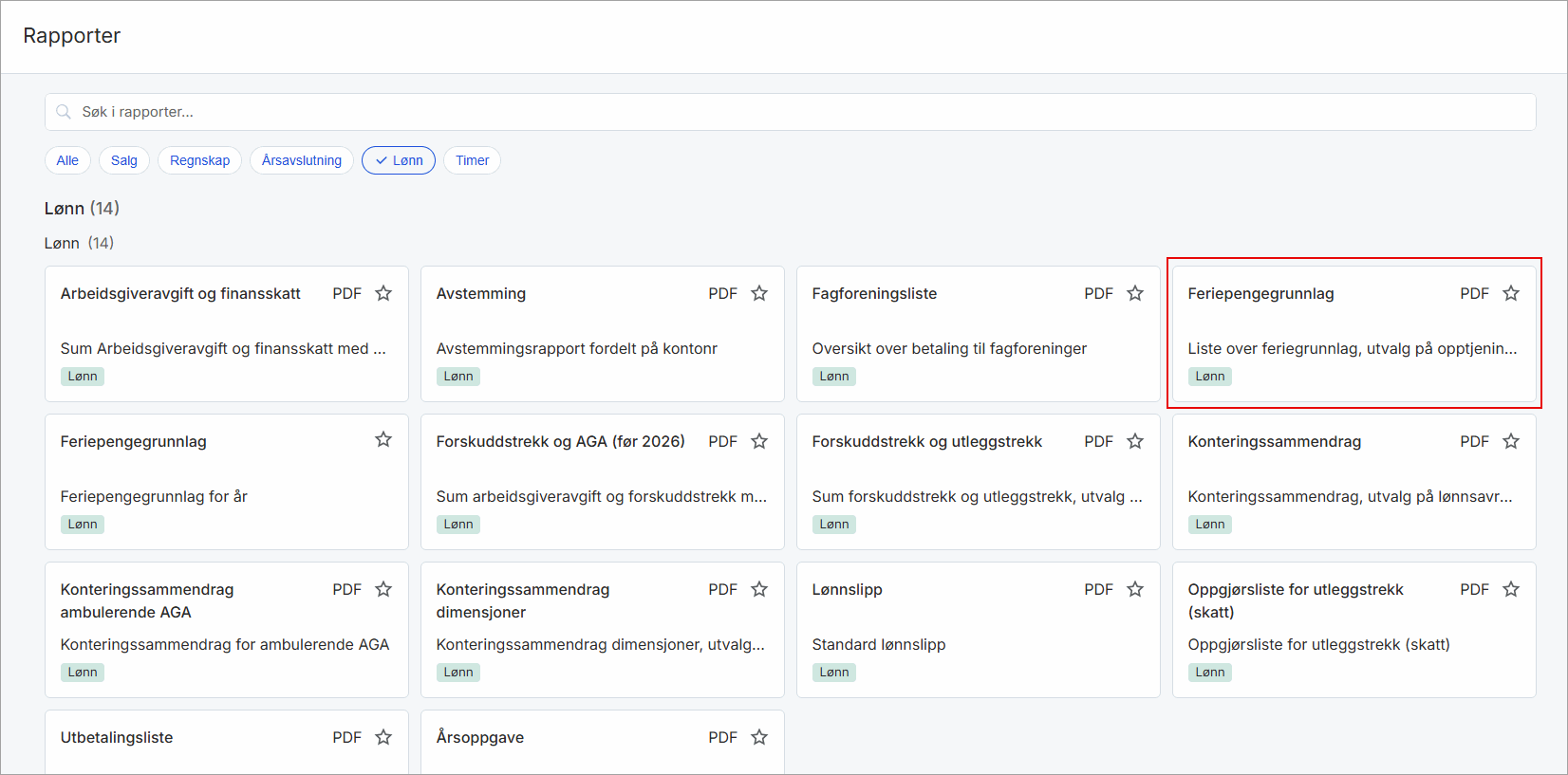
Task: Favorite the Utbetalingsliste report star
Action: [x=383, y=737]
